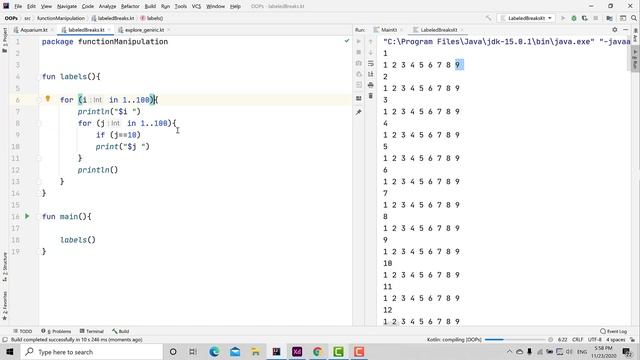Click the Windows search box
The image size is (640, 360).
(x=92, y=352)
